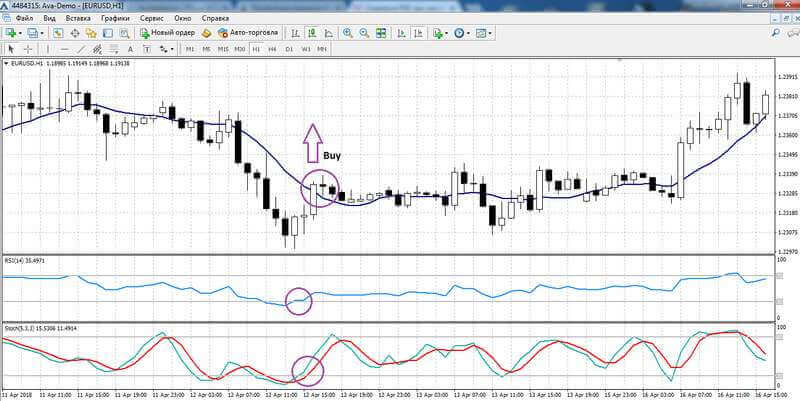Expand the Periods dropdown arrow
Image resolution: width=800 pixels, height=401 pixels.
(x=468, y=33)
